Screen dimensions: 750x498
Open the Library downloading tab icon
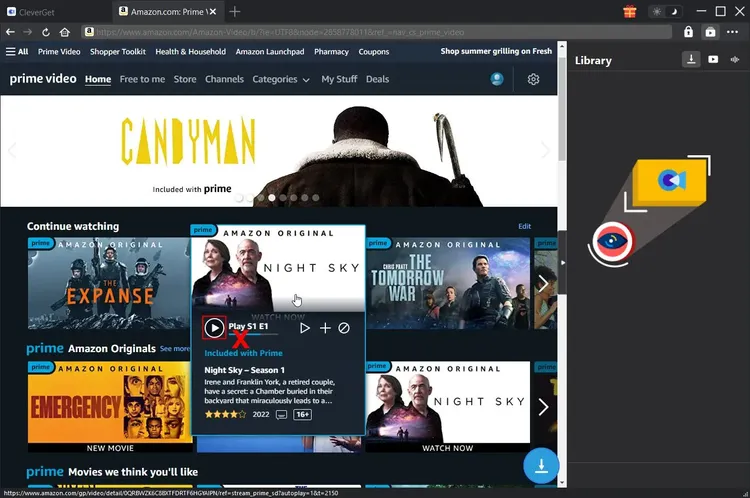[x=691, y=60]
